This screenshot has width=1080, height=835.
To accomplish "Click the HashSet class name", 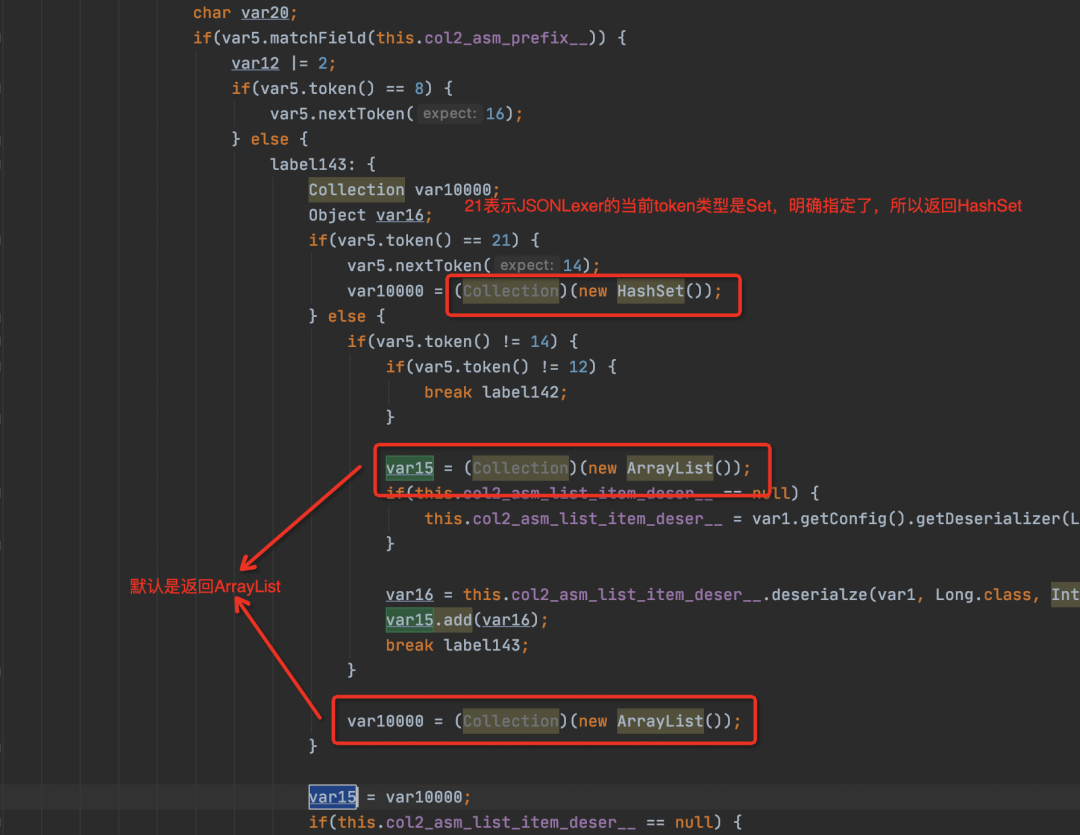I will (650, 291).
